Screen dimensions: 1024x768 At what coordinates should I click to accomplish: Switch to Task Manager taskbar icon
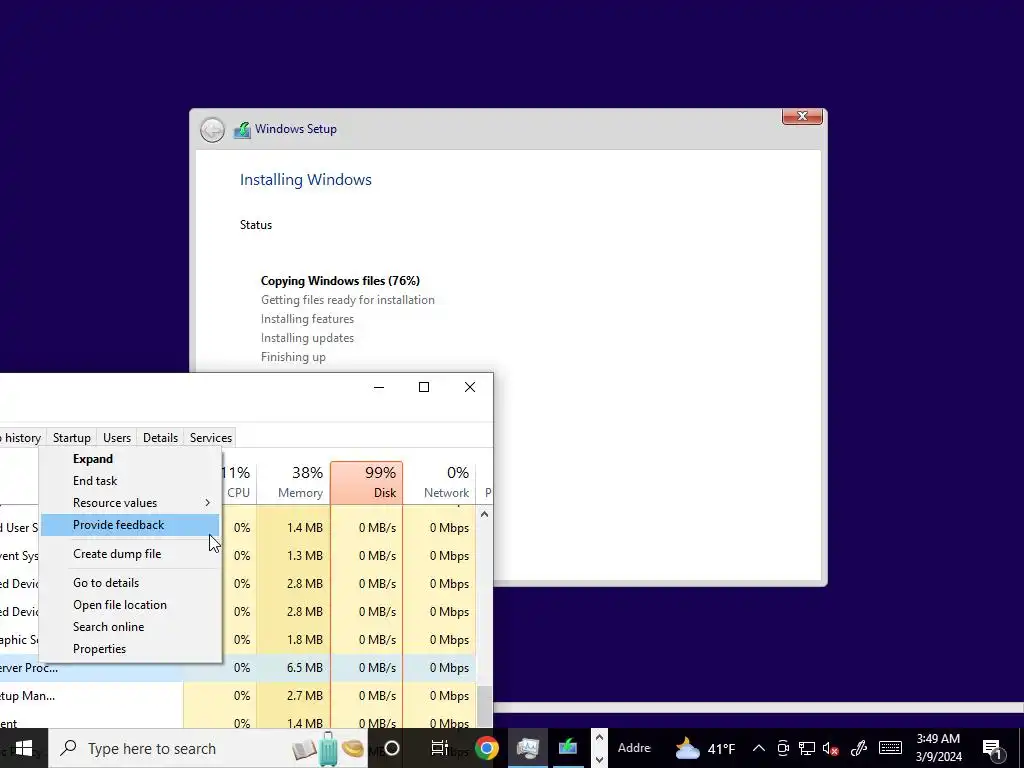(x=528, y=748)
